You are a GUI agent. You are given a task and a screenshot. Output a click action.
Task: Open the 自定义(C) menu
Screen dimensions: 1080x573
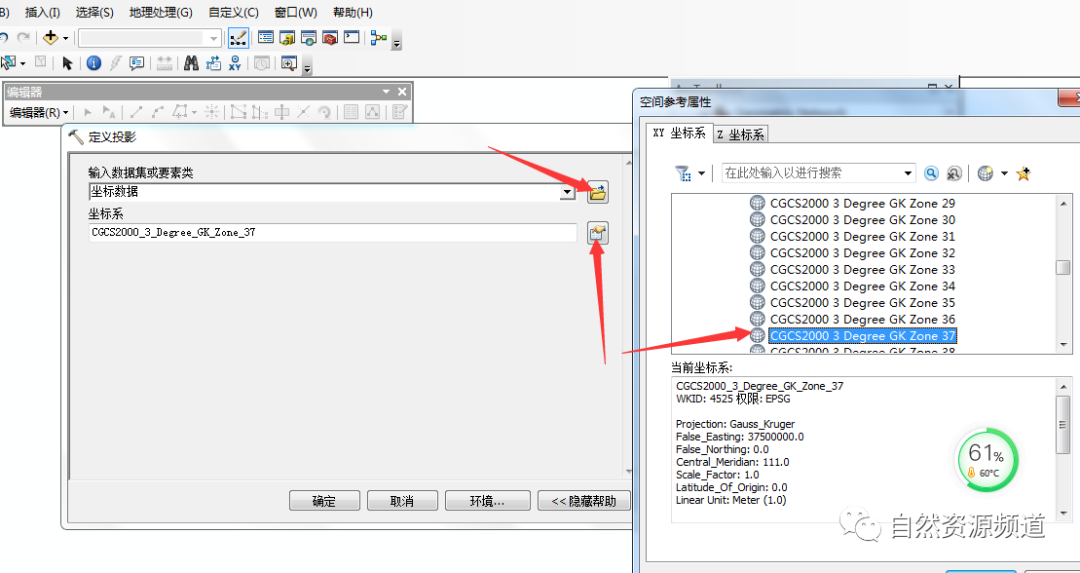233,12
